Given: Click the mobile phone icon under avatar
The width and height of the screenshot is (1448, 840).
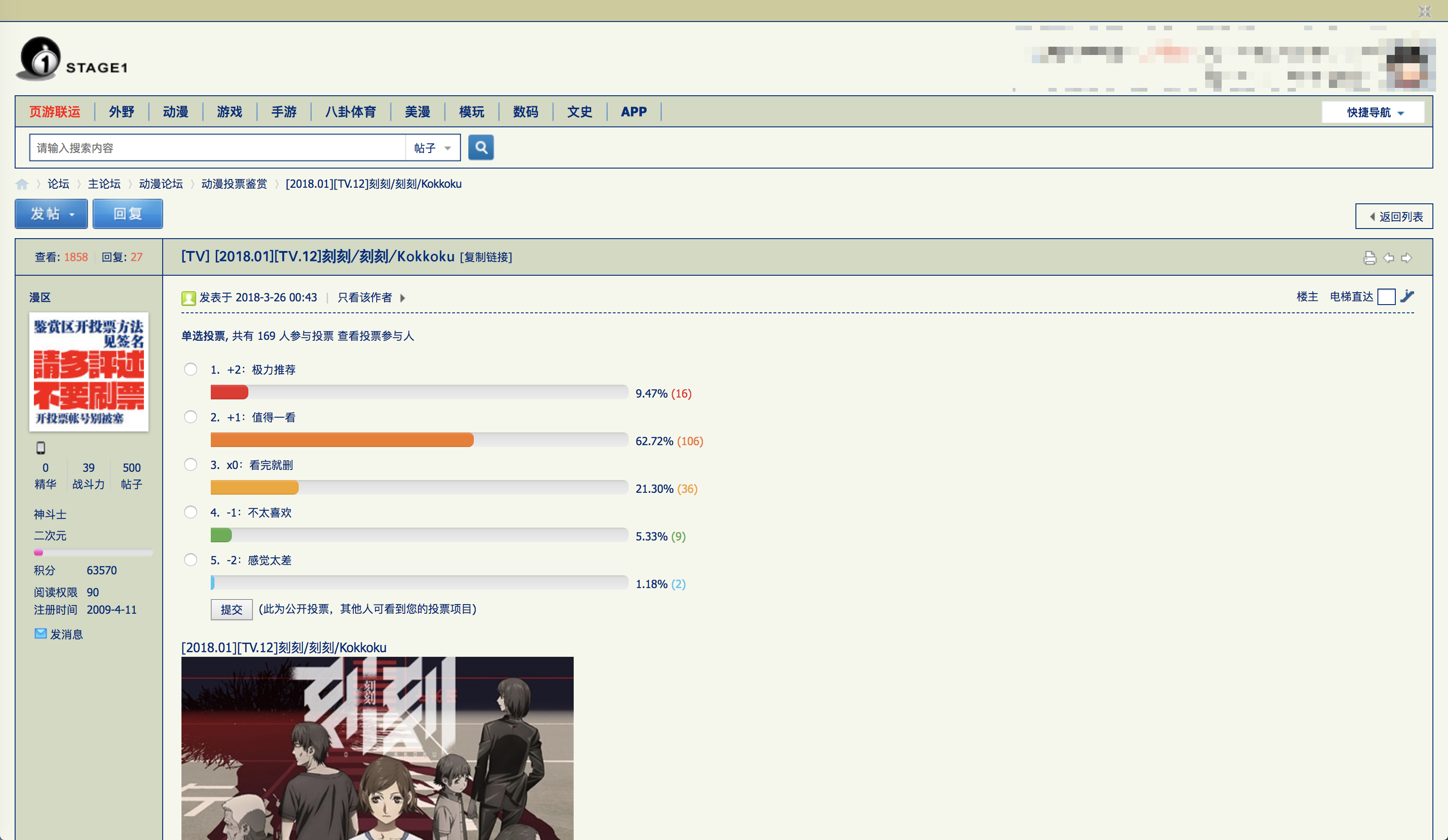Looking at the screenshot, I should 41,447.
